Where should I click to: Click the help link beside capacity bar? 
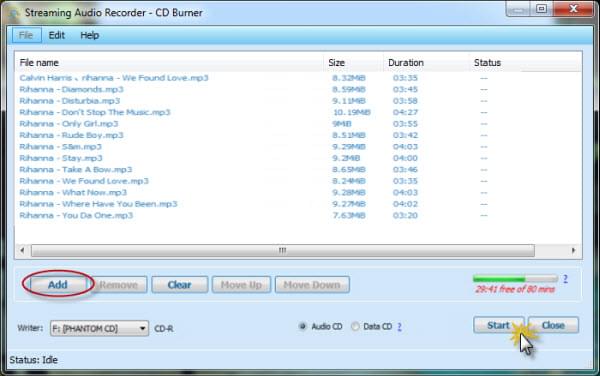[x=565, y=279]
